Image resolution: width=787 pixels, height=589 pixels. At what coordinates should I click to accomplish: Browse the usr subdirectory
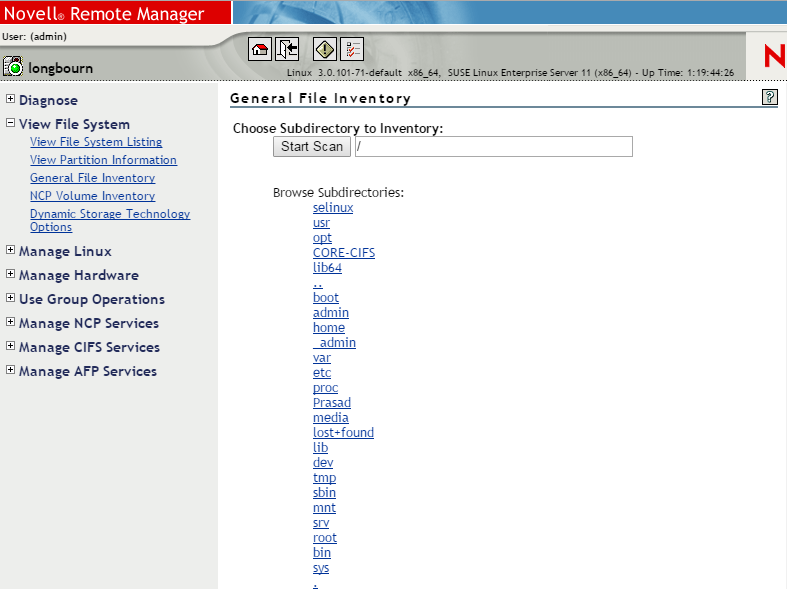(x=321, y=223)
